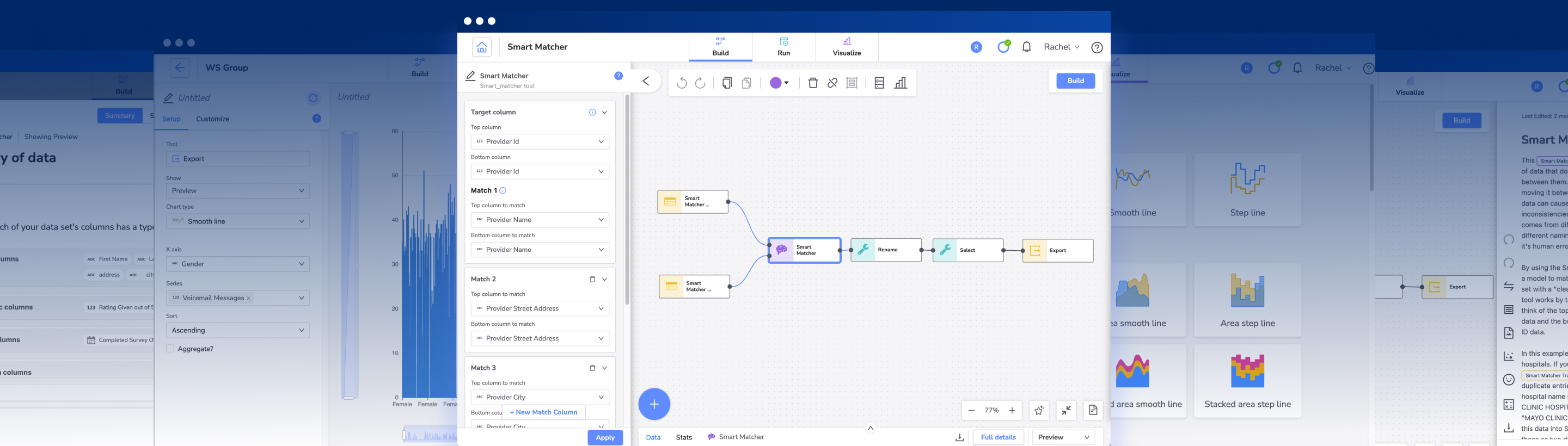
Task: Select the Rename node on canvas
Action: [886, 250]
